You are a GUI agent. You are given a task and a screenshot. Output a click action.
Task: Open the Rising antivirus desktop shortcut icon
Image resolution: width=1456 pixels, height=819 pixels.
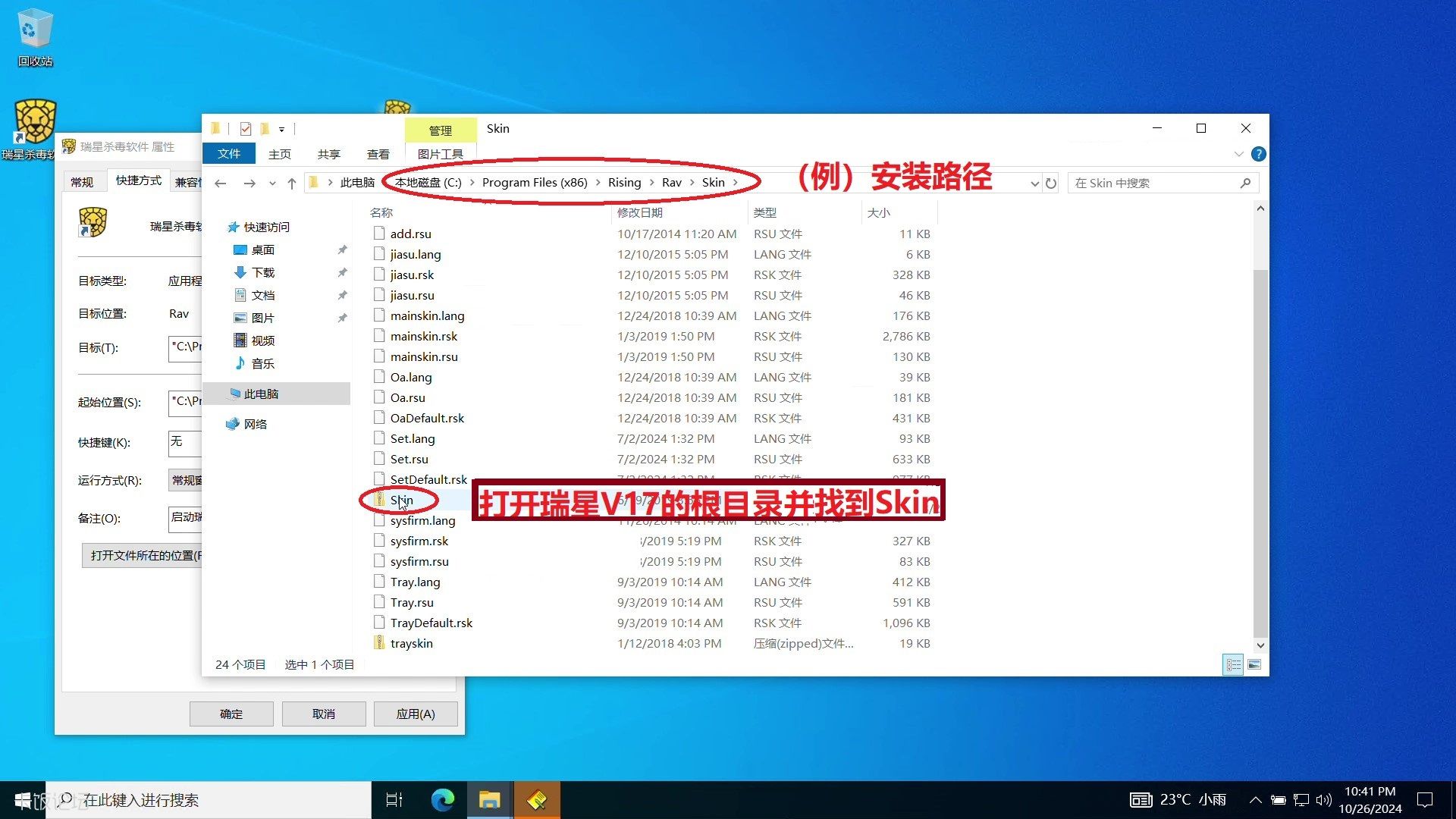click(x=35, y=129)
